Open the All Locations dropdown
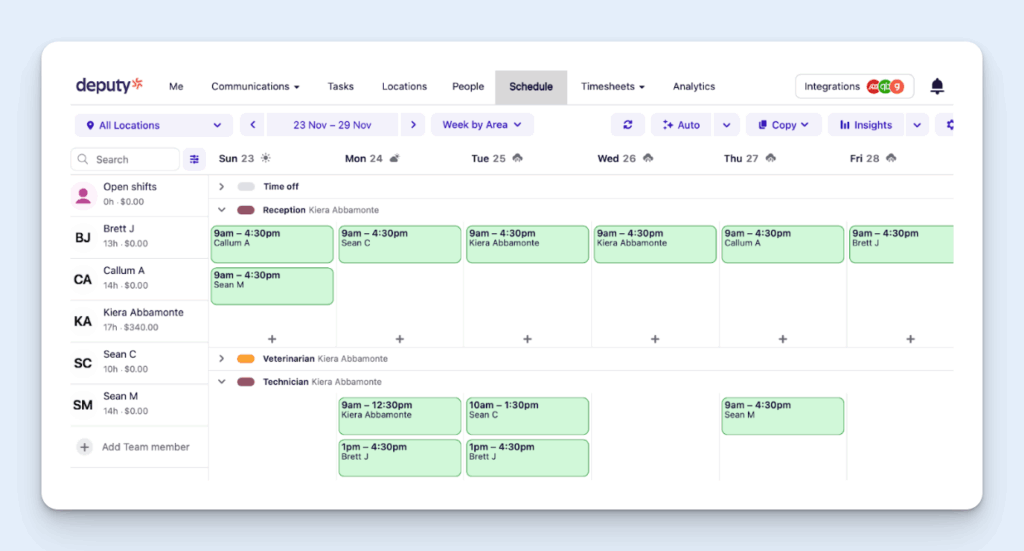This screenshot has height=551, width=1024. tap(154, 125)
